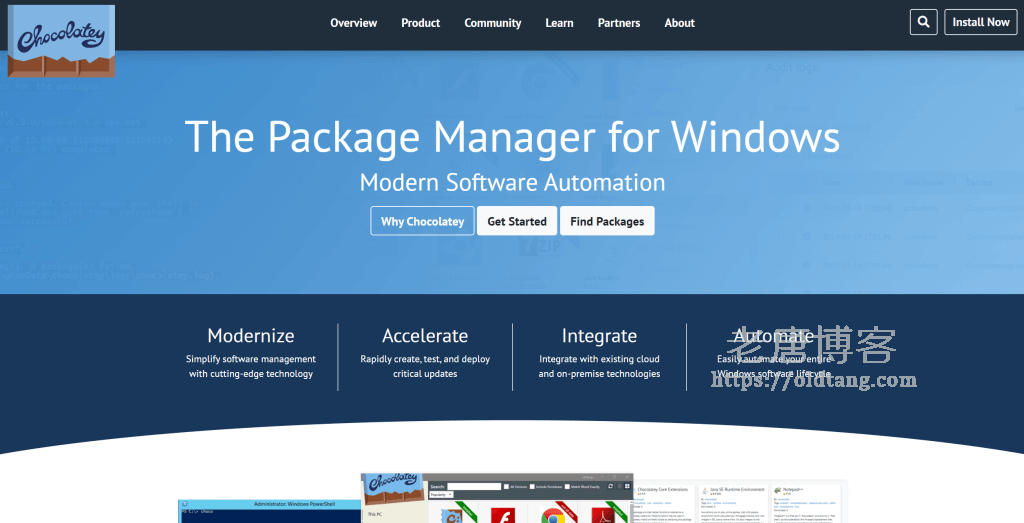This screenshot has height=523, width=1024.
Task: Open the Learn menu
Action: [x=560, y=23]
